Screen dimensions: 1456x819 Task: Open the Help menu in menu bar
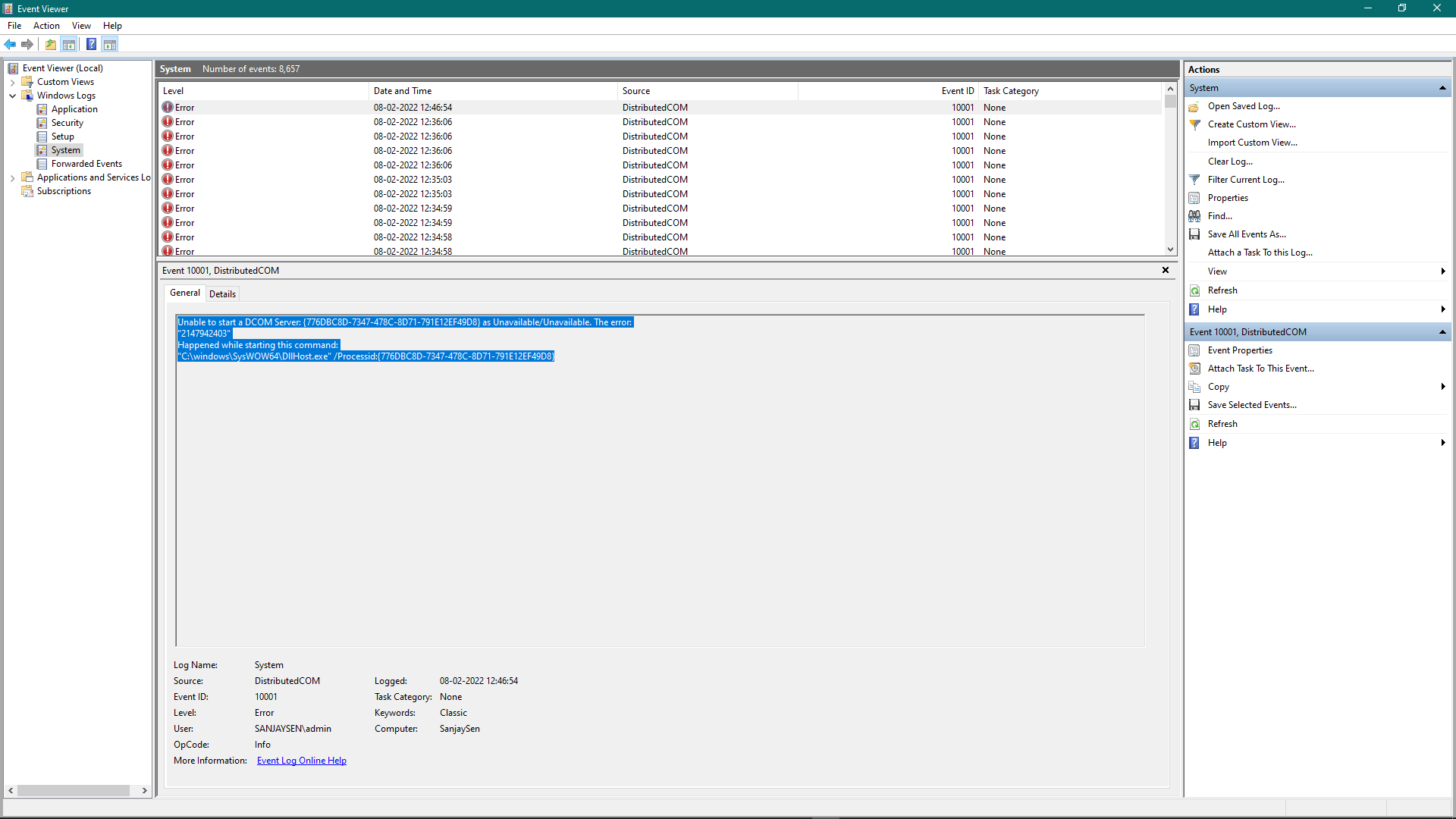(112, 26)
